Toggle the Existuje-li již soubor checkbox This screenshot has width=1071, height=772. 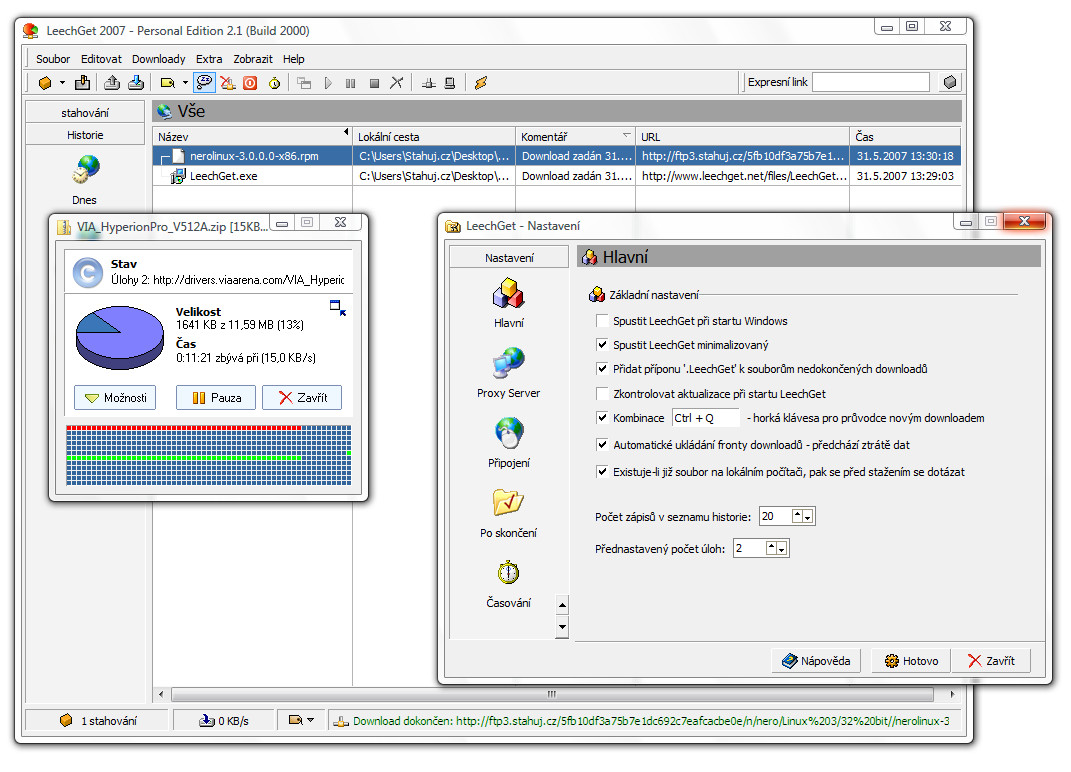(602, 471)
